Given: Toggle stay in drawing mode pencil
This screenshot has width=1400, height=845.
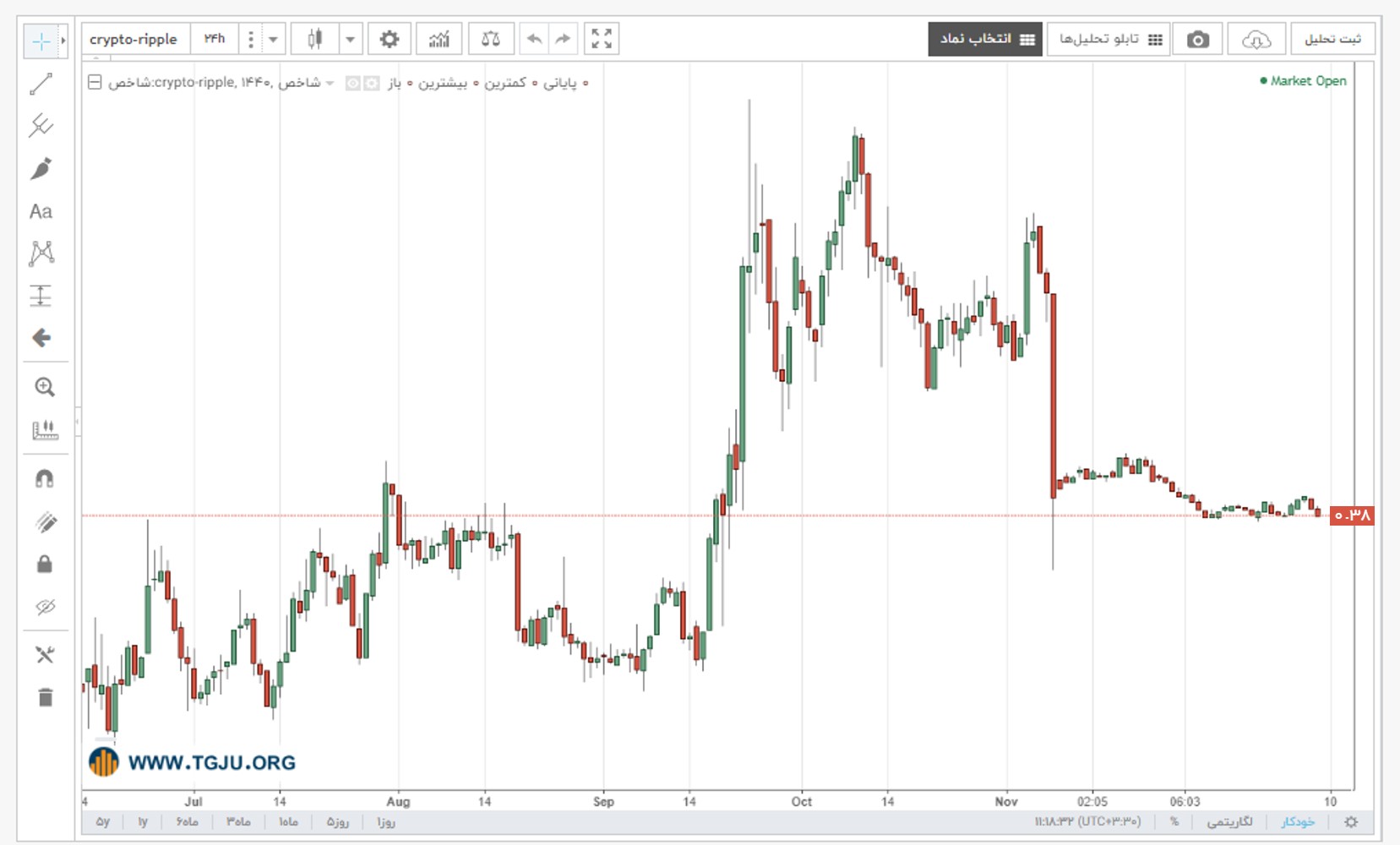Looking at the screenshot, I should point(45,521).
